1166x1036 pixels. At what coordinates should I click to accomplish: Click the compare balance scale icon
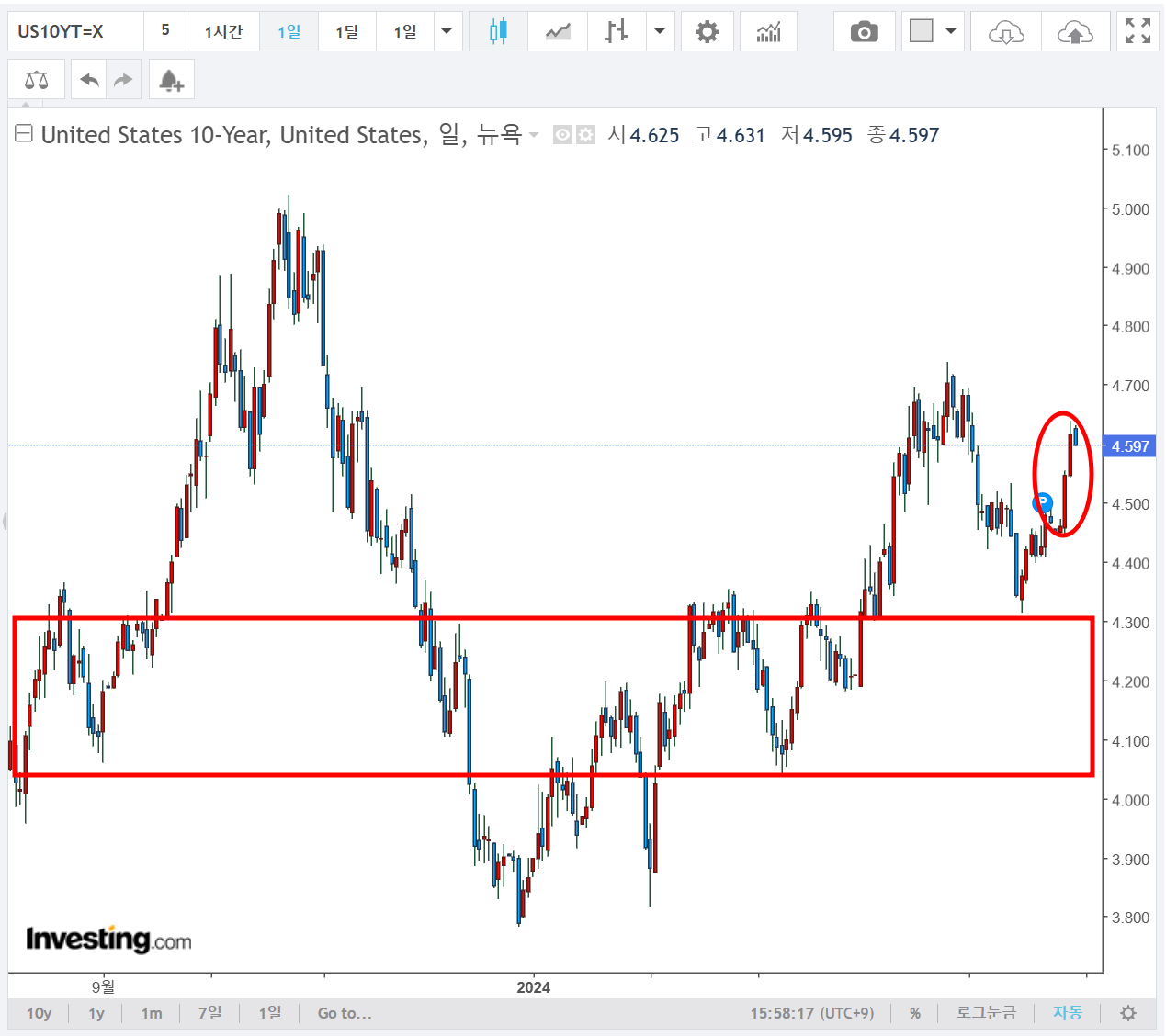coord(37,80)
